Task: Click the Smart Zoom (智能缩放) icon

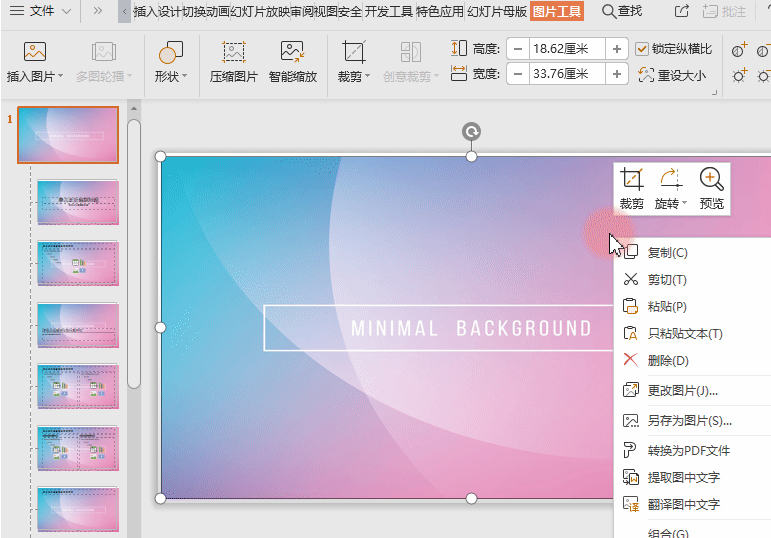Action: [x=292, y=53]
